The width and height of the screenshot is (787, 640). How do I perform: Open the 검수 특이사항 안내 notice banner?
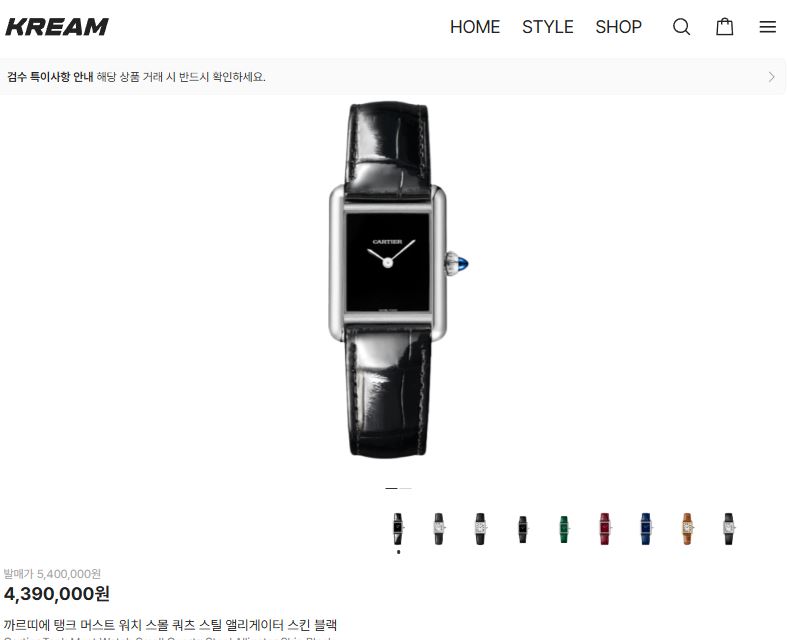[x=393, y=77]
